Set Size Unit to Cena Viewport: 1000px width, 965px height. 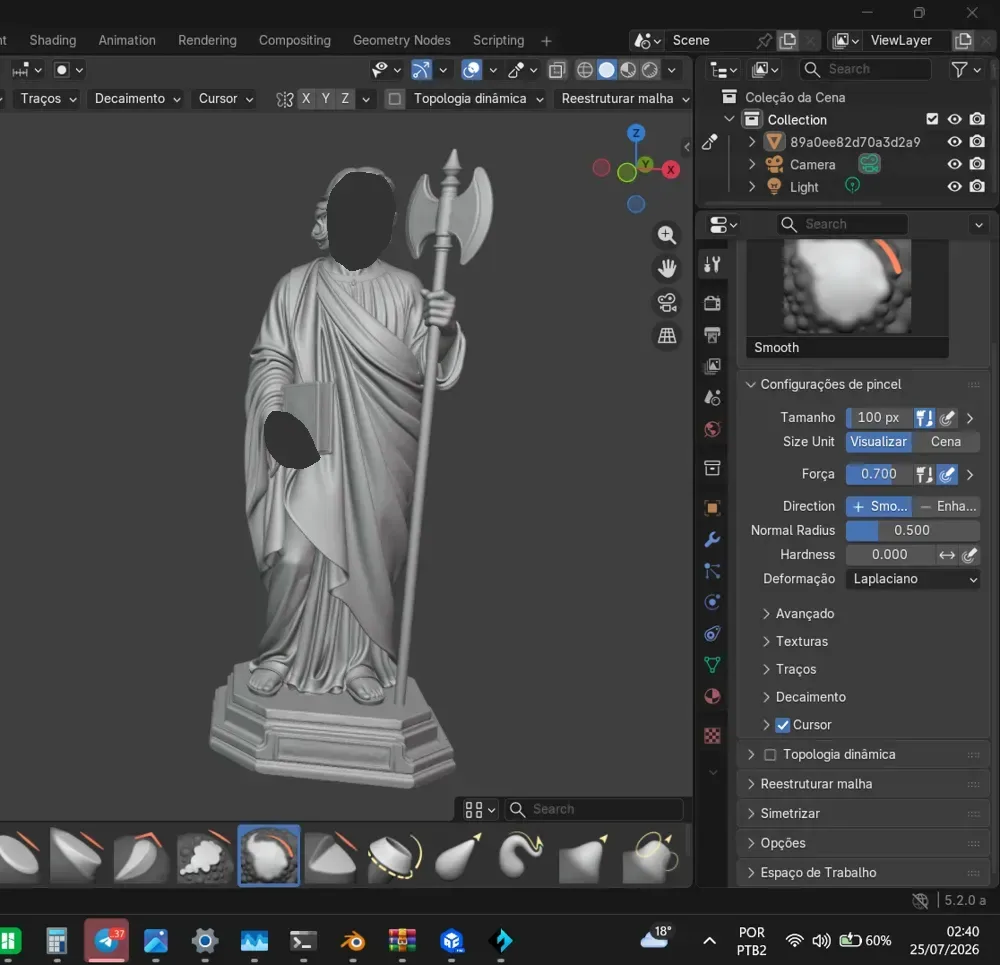coord(945,442)
